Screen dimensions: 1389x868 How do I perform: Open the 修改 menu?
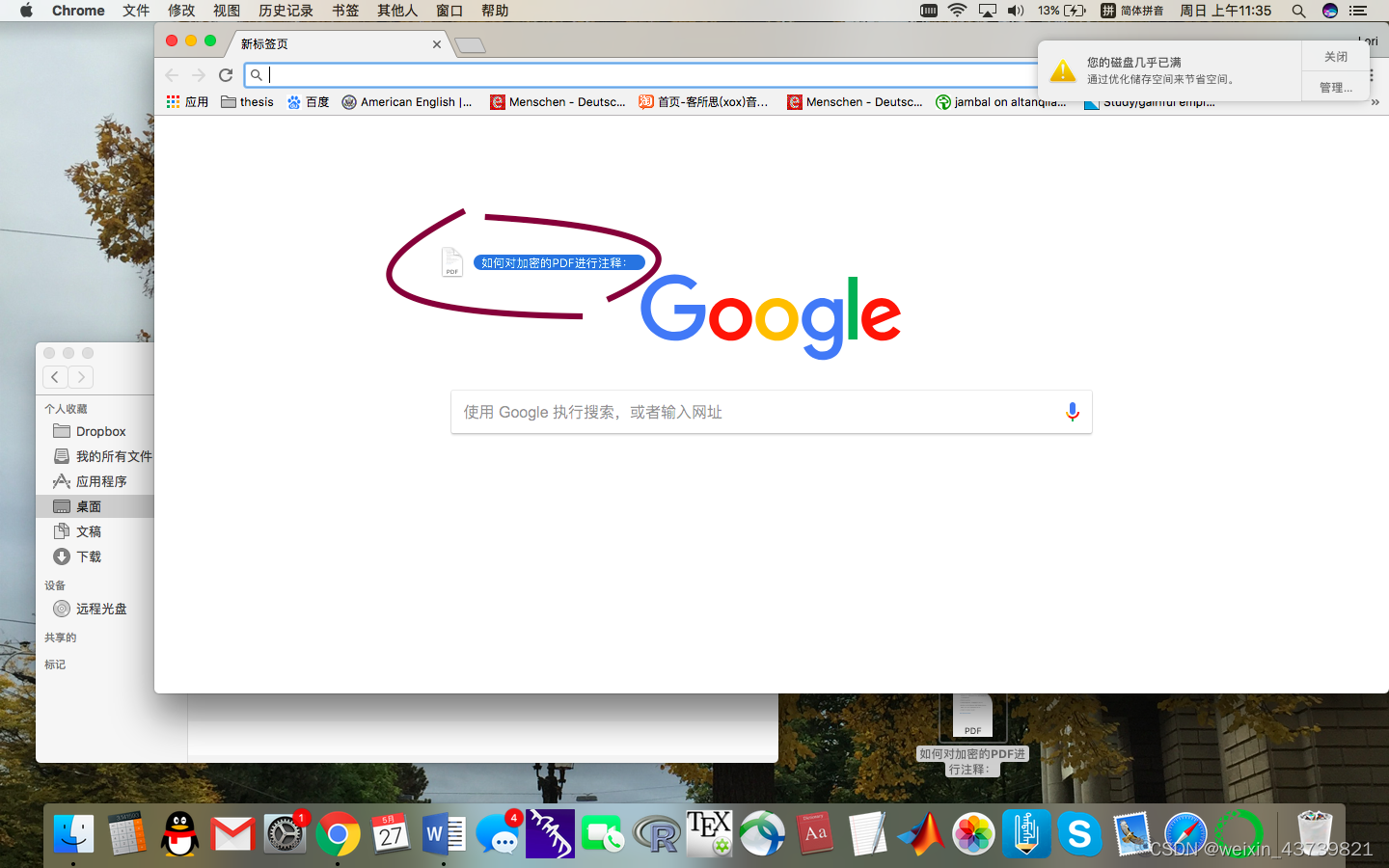[x=181, y=11]
